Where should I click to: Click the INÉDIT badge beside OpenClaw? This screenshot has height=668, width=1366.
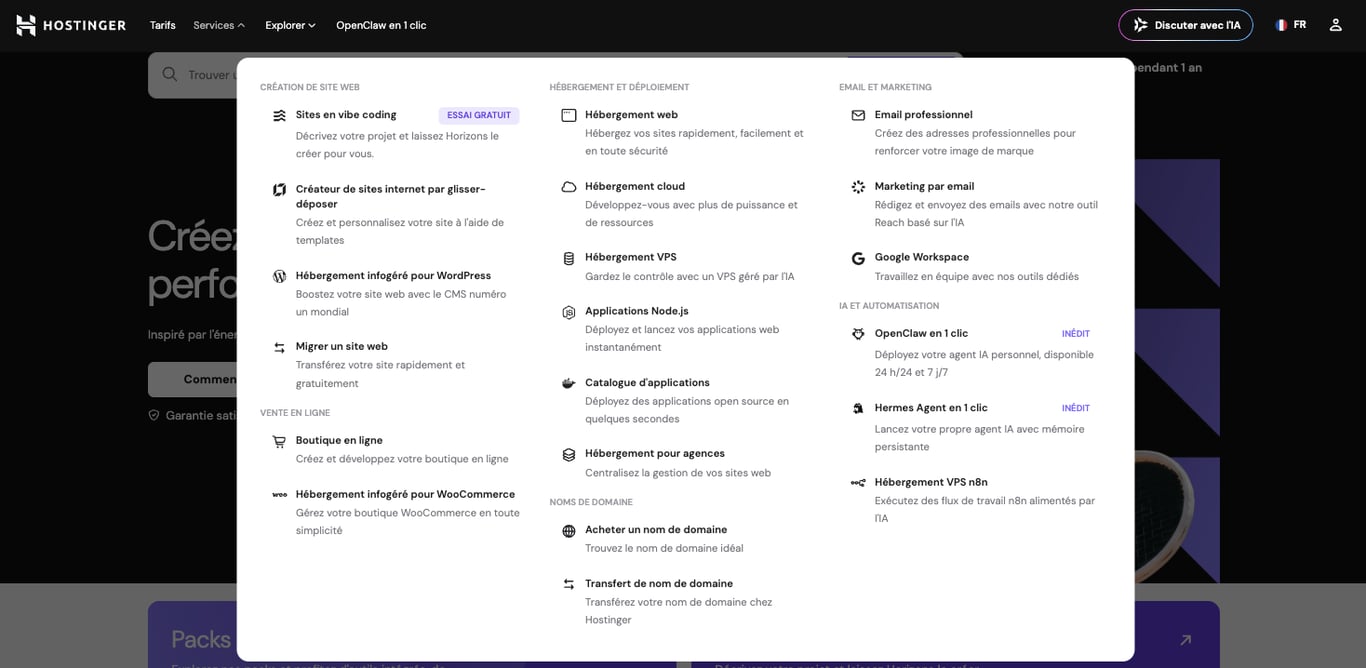pyautogui.click(x=1075, y=334)
